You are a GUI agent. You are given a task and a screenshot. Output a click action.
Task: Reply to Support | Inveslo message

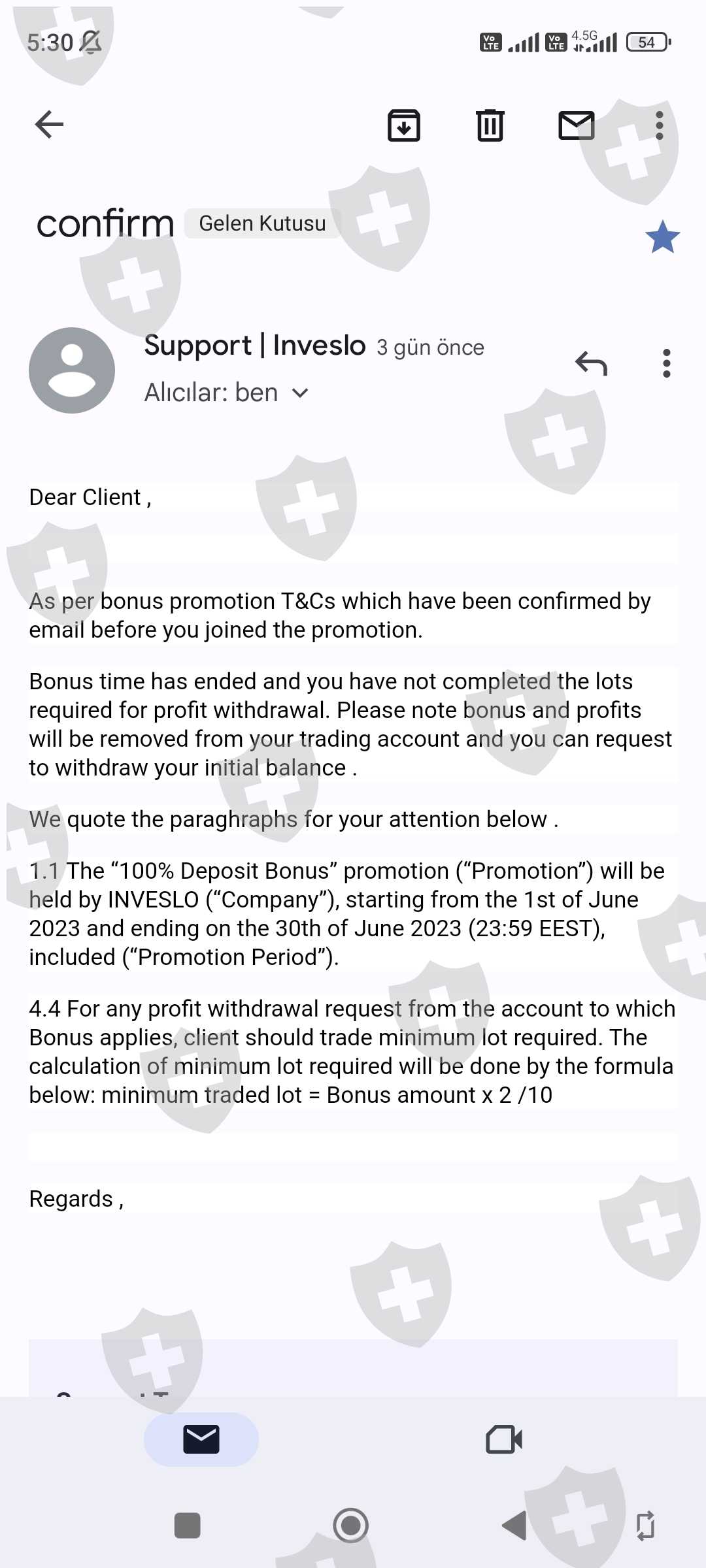pos(591,363)
